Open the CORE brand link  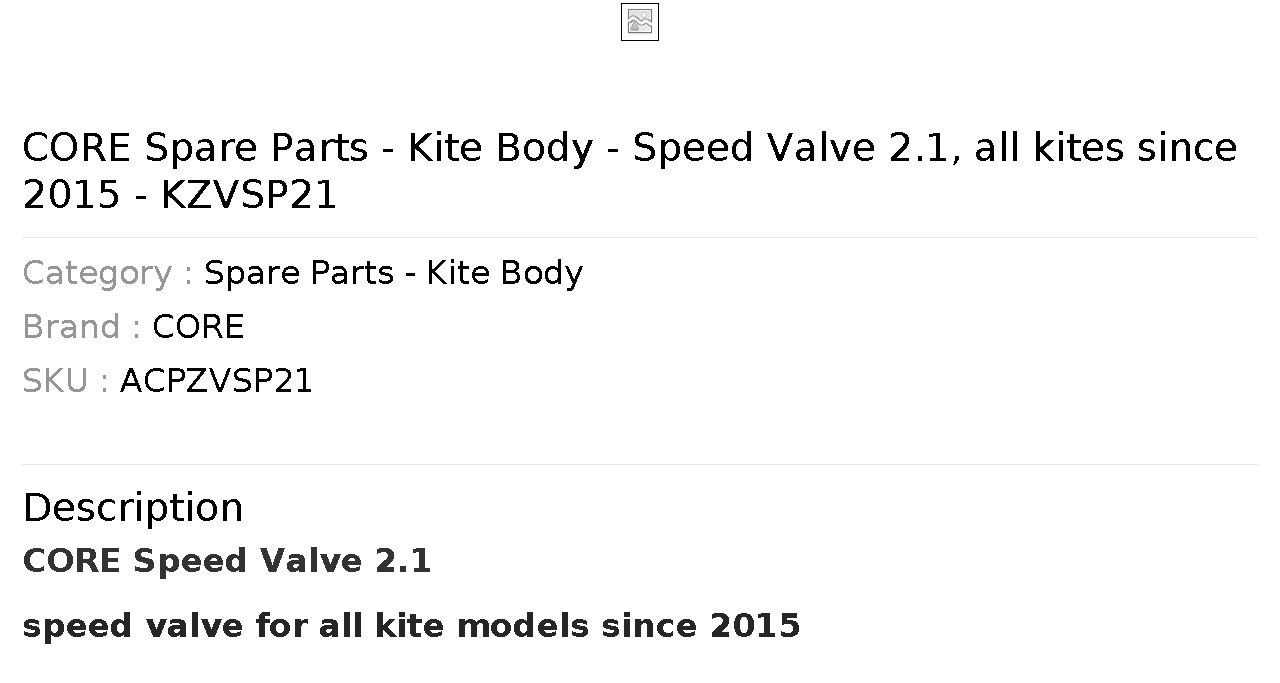198,327
